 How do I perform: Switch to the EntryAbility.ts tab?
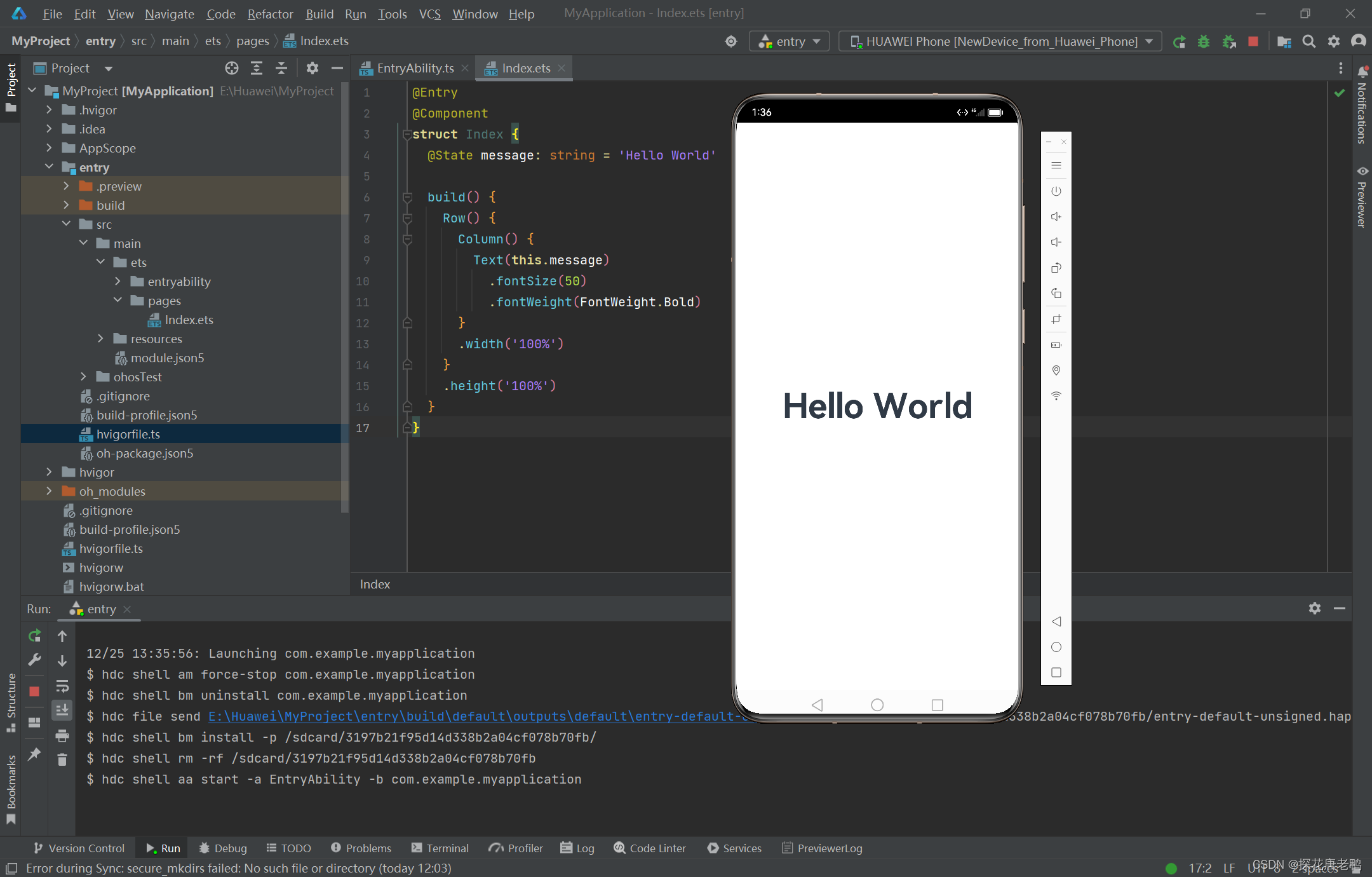[415, 68]
